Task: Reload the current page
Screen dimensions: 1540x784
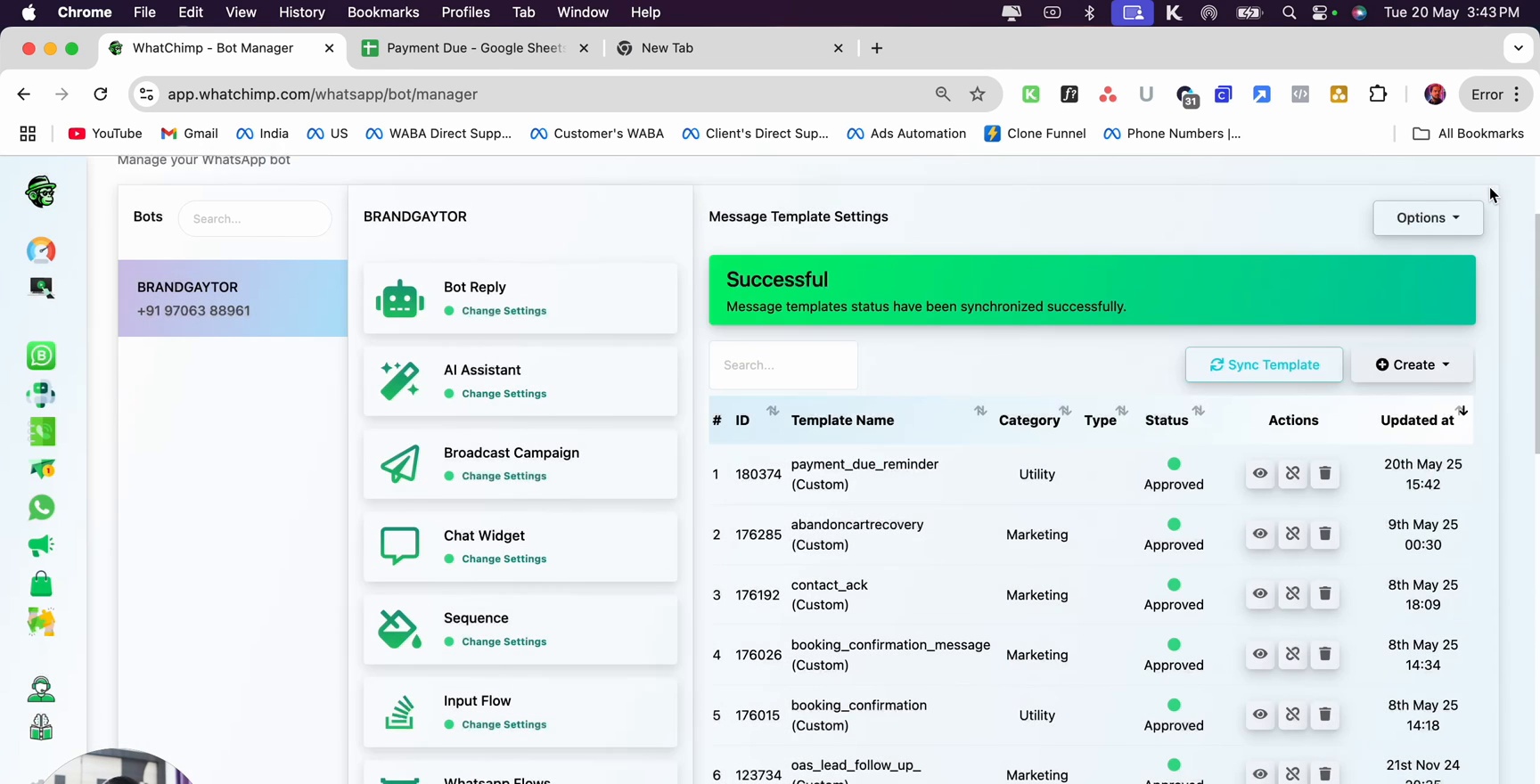Action: click(101, 94)
